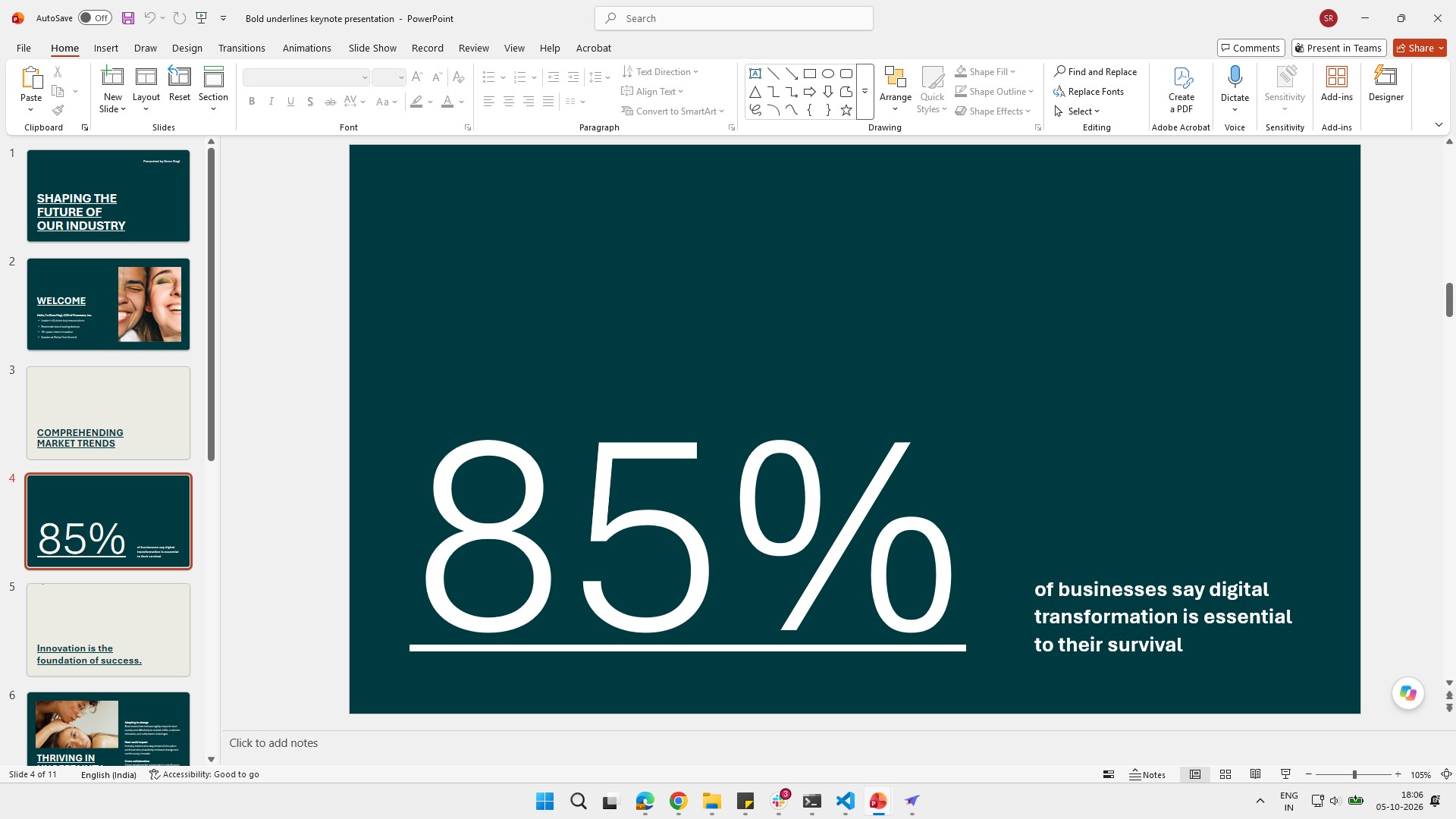Toggle Italic formatting
1456x819 pixels.
click(271, 102)
